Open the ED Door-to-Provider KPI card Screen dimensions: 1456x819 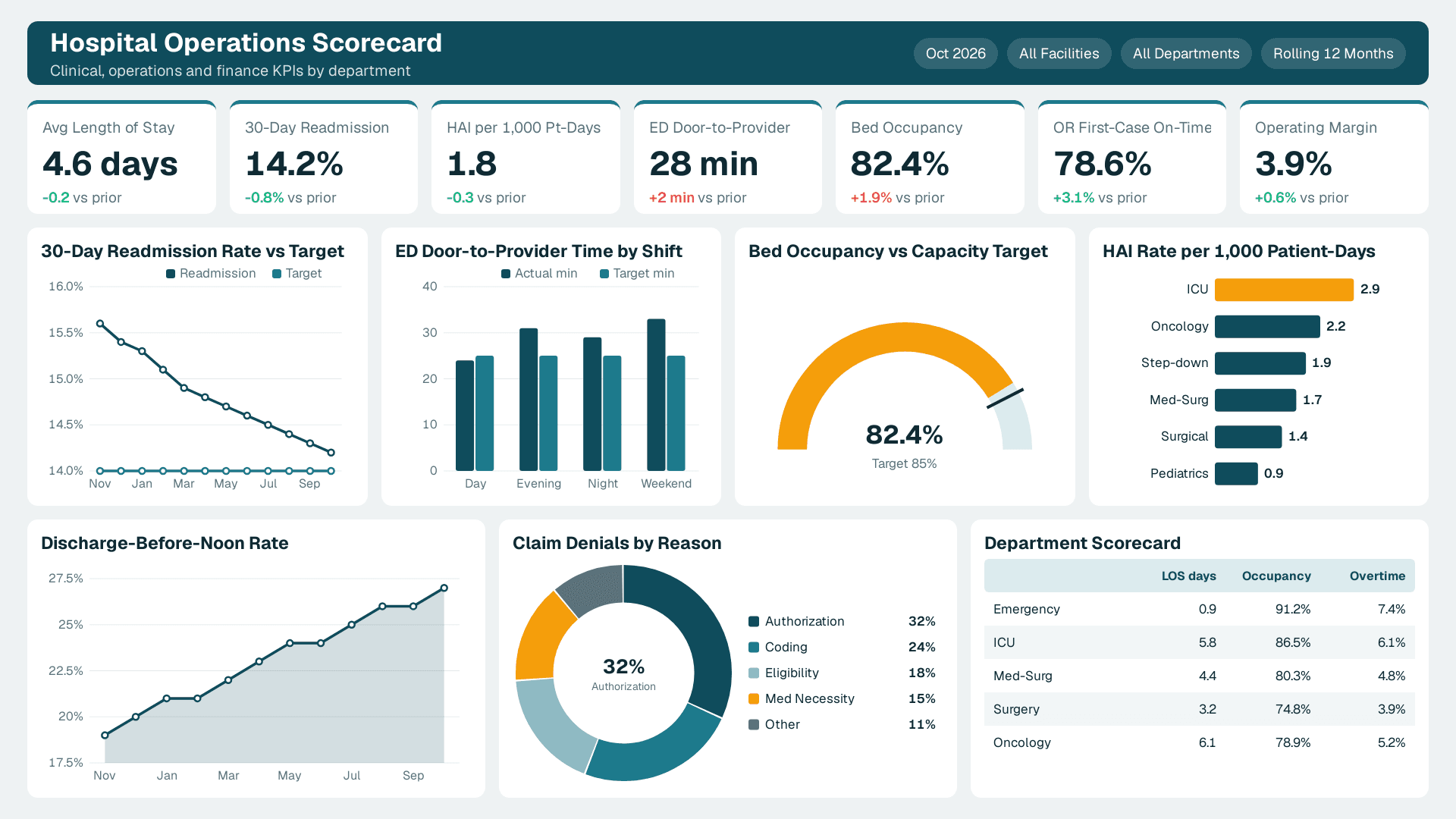point(728,158)
